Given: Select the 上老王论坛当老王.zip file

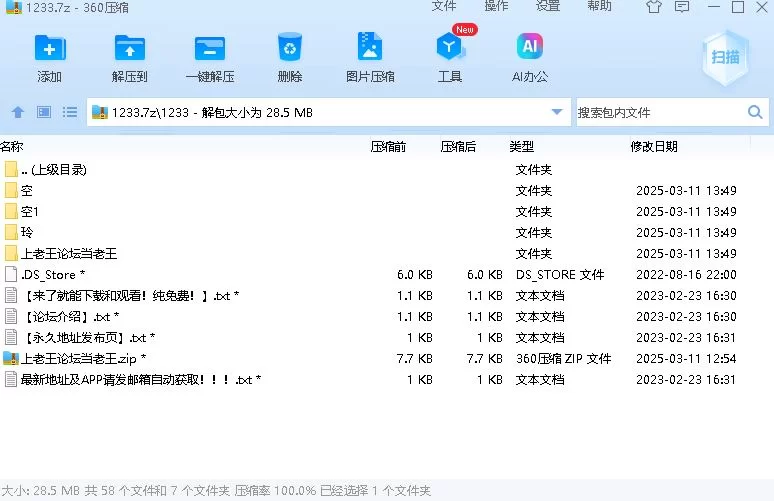Looking at the screenshot, I should 387,358.
